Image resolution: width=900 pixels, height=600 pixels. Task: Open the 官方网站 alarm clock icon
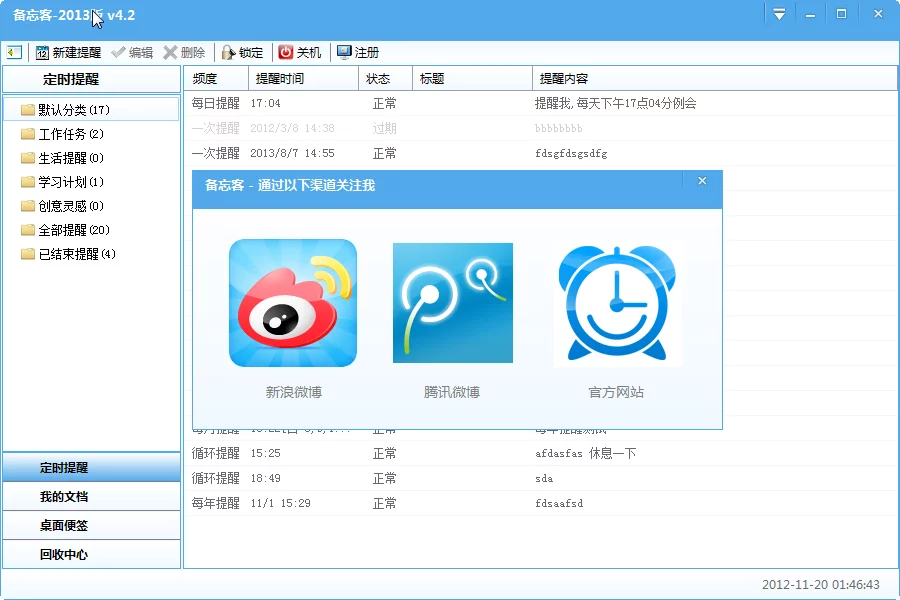[617, 303]
